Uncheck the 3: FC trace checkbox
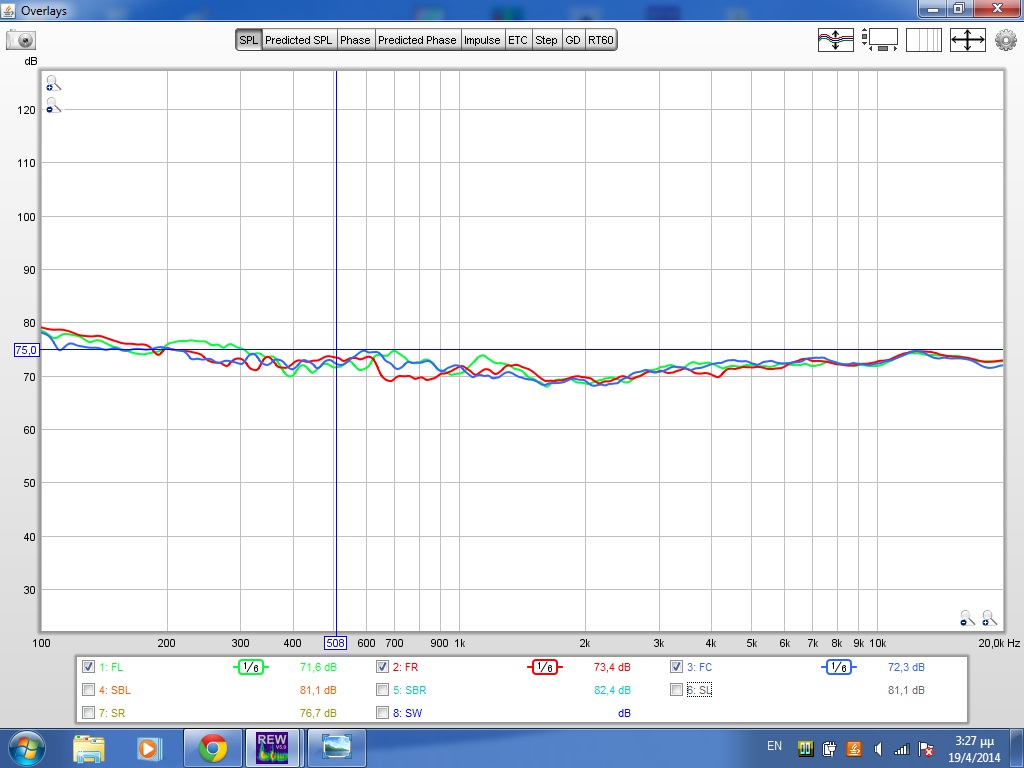Image resolution: width=1024 pixels, height=768 pixels. tap(677, 666)
